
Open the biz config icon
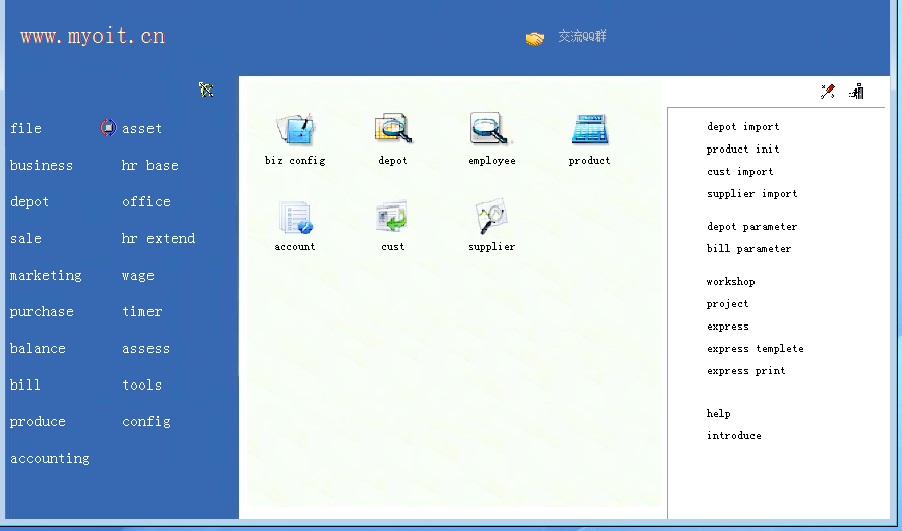point(295,130)
